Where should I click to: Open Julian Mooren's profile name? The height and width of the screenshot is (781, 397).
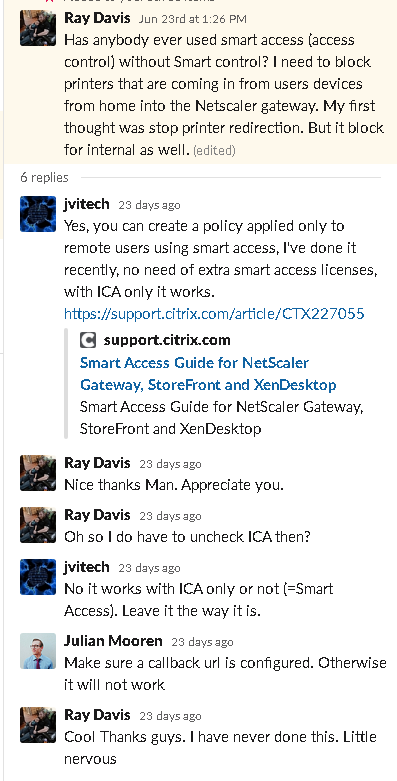coord(113,641)
